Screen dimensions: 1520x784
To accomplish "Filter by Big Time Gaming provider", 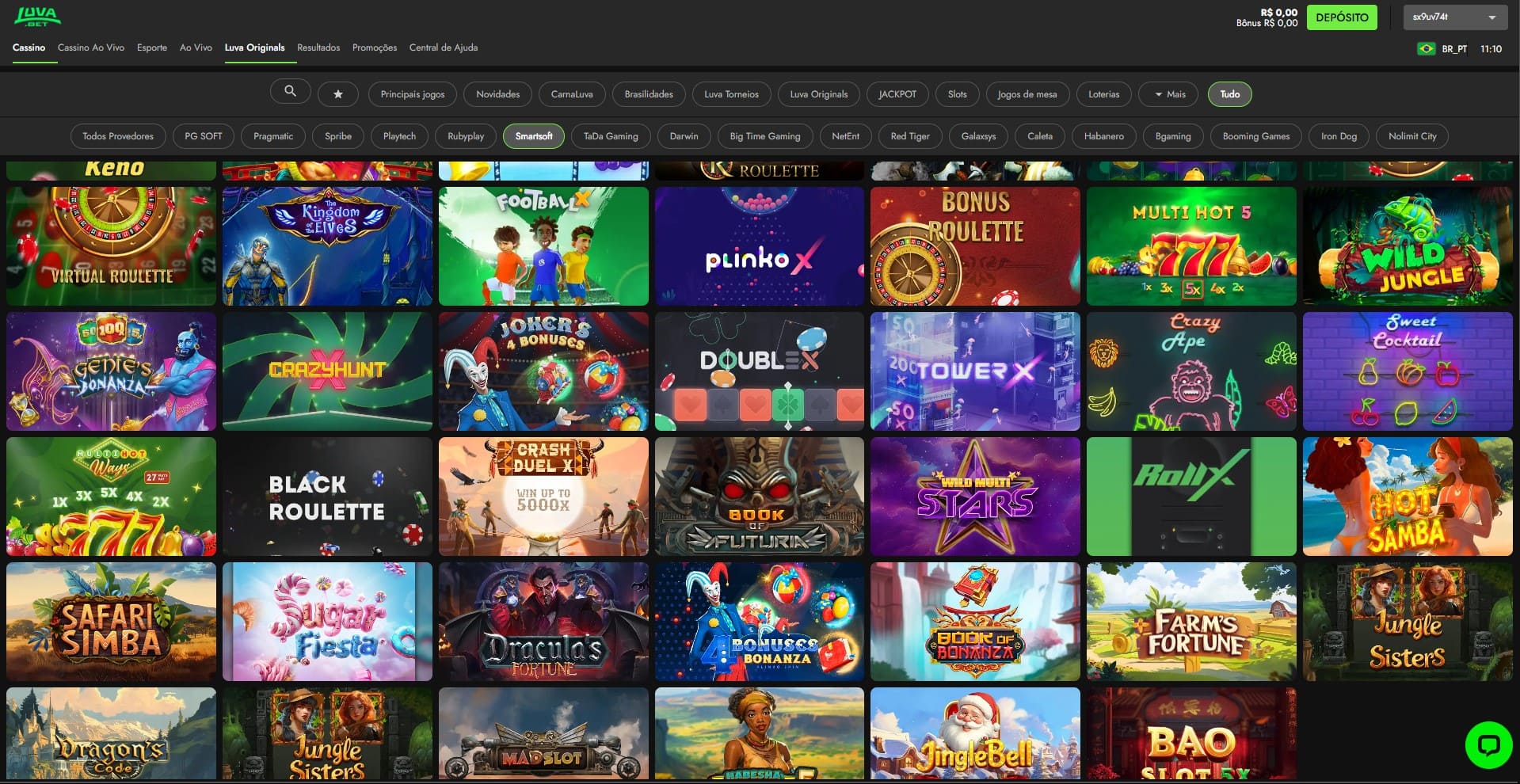I will (765, 136).
